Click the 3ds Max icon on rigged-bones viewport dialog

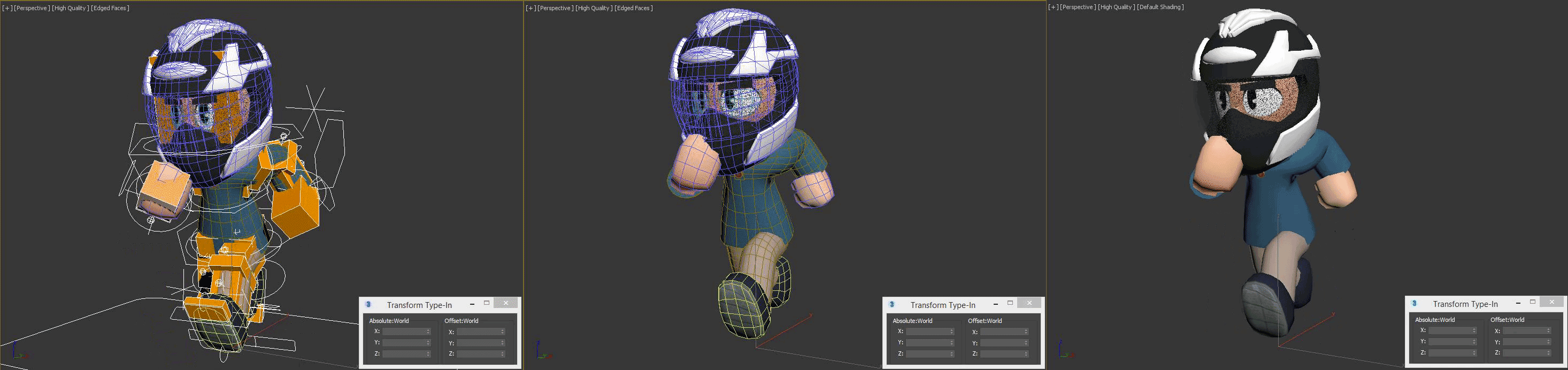[368, 304]
